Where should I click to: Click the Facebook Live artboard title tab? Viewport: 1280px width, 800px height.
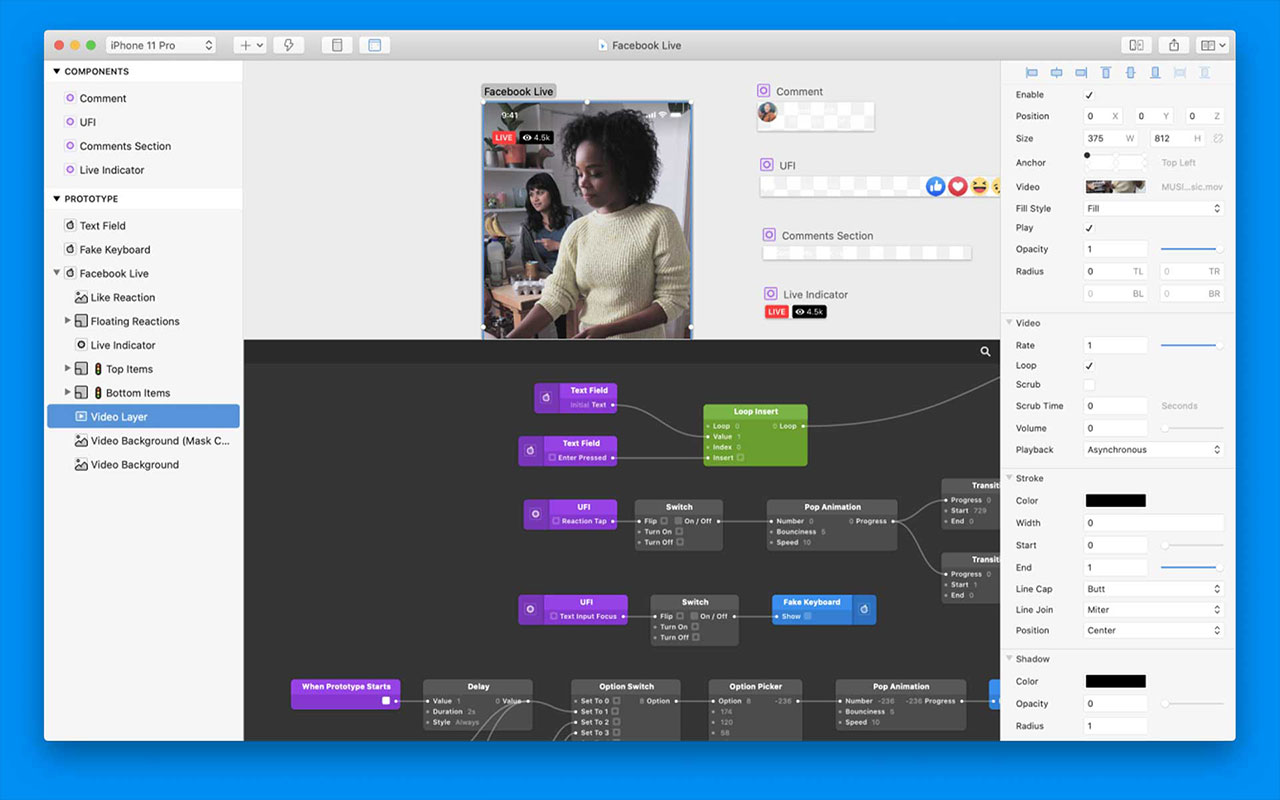518,90
